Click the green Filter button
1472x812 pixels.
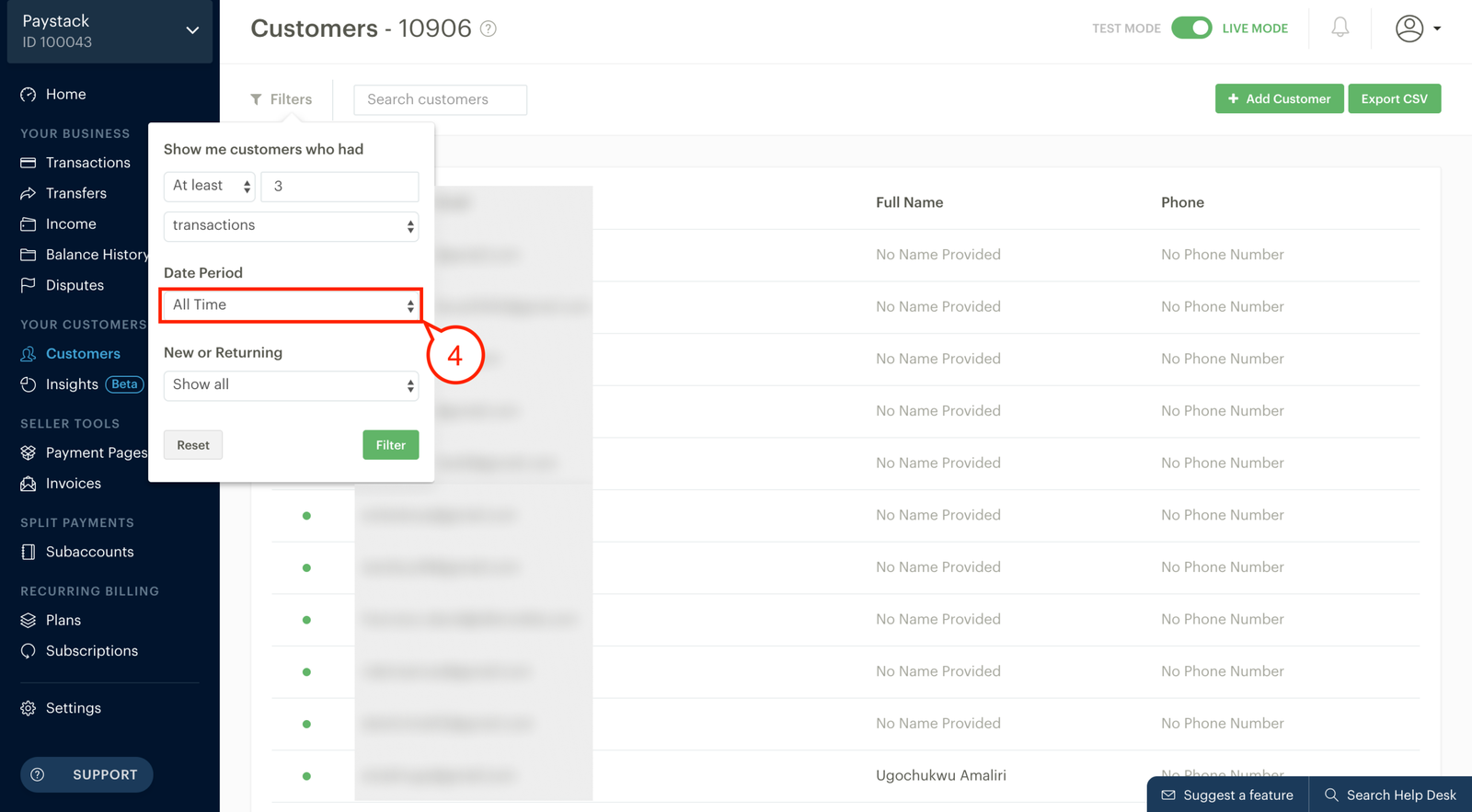[391, 445]
